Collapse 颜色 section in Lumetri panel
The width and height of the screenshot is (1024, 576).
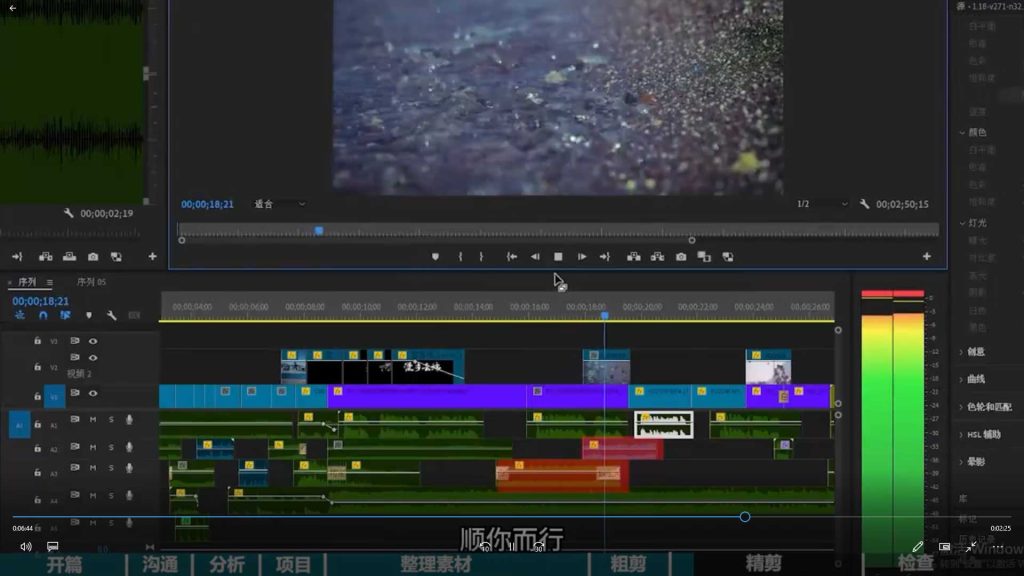pos(962,133)
